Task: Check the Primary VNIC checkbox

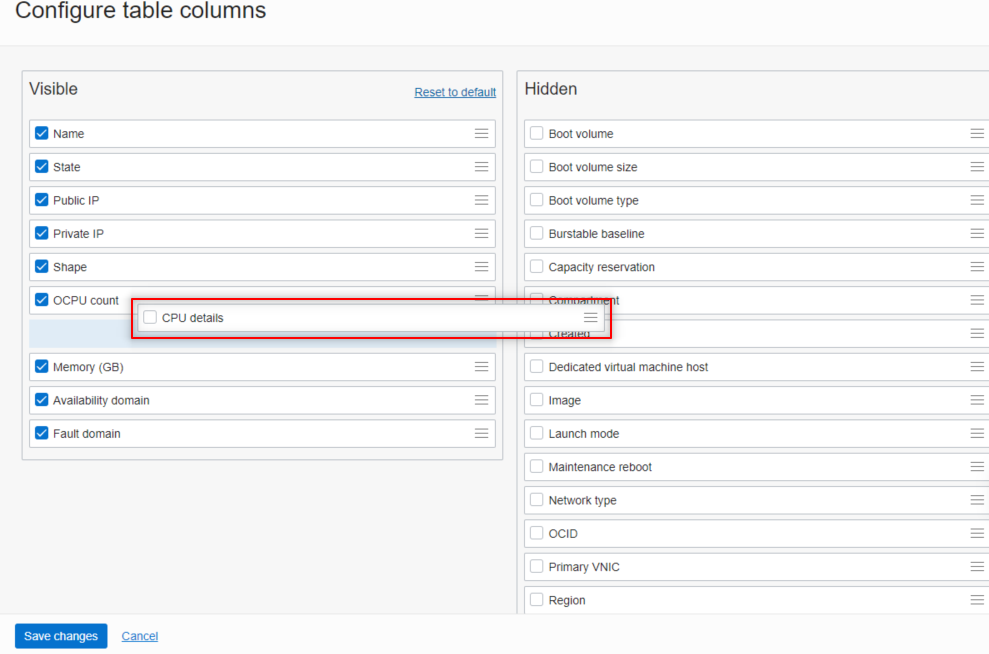Action: [x=536, y=566]
